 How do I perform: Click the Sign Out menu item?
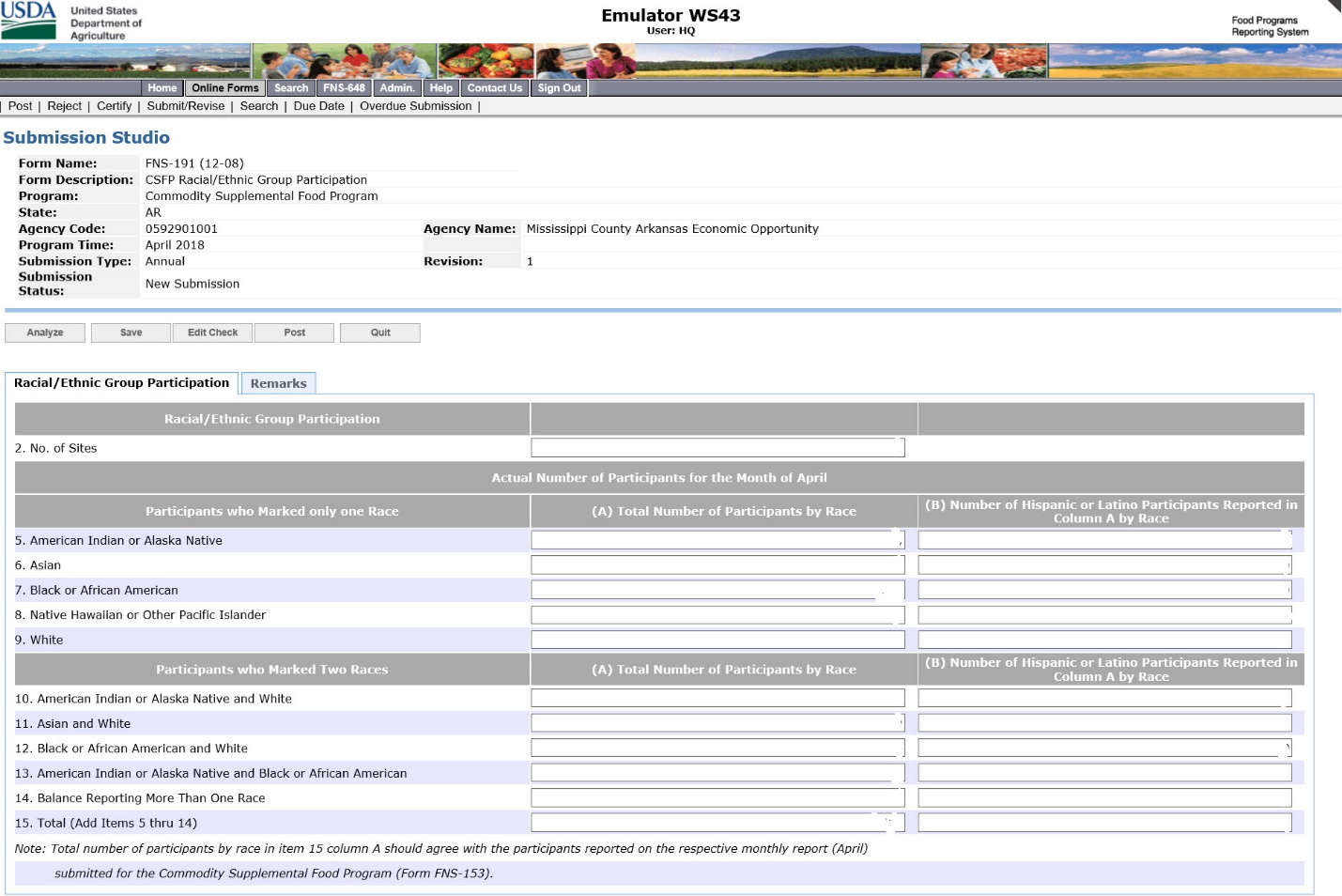coord(559,88)
